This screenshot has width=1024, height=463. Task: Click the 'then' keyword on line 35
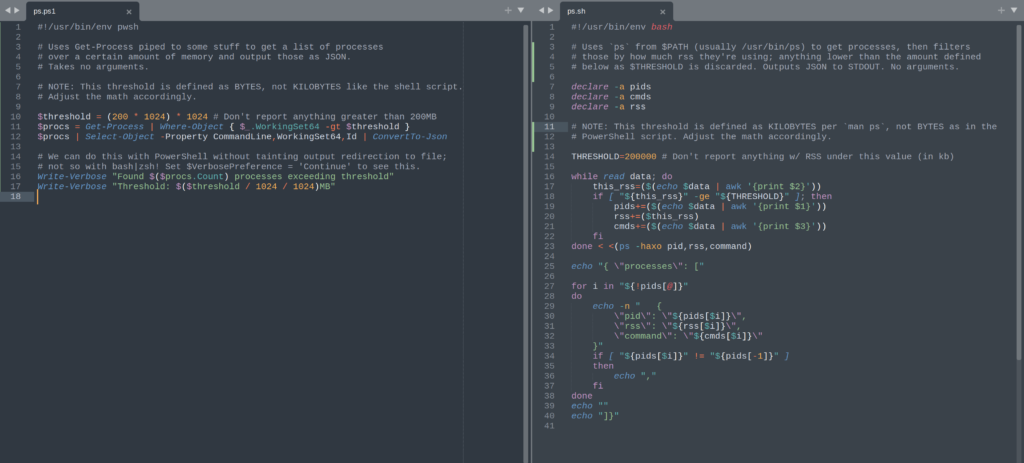(603, 366)
